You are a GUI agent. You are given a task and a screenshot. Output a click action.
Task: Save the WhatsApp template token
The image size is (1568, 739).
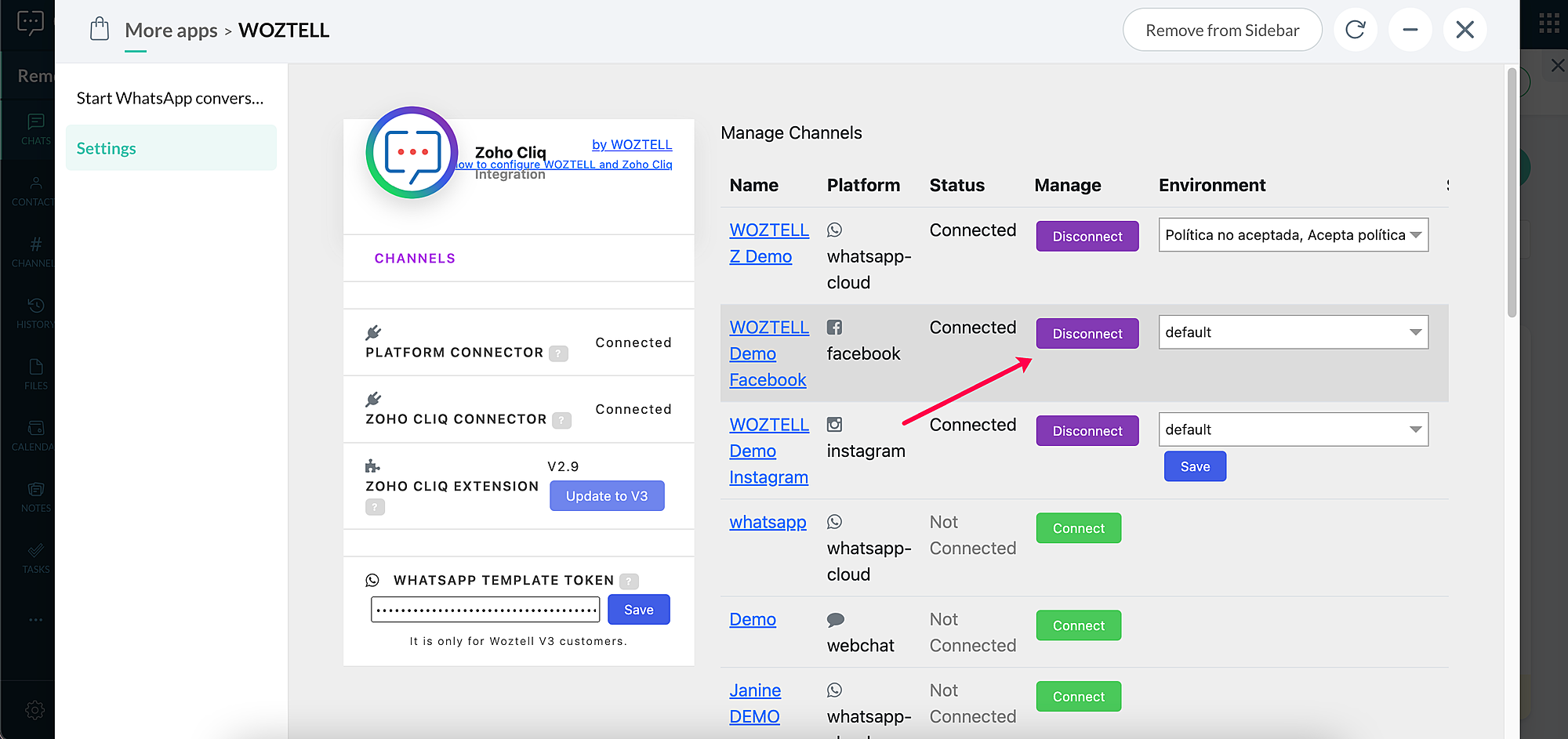pos(639,610)
